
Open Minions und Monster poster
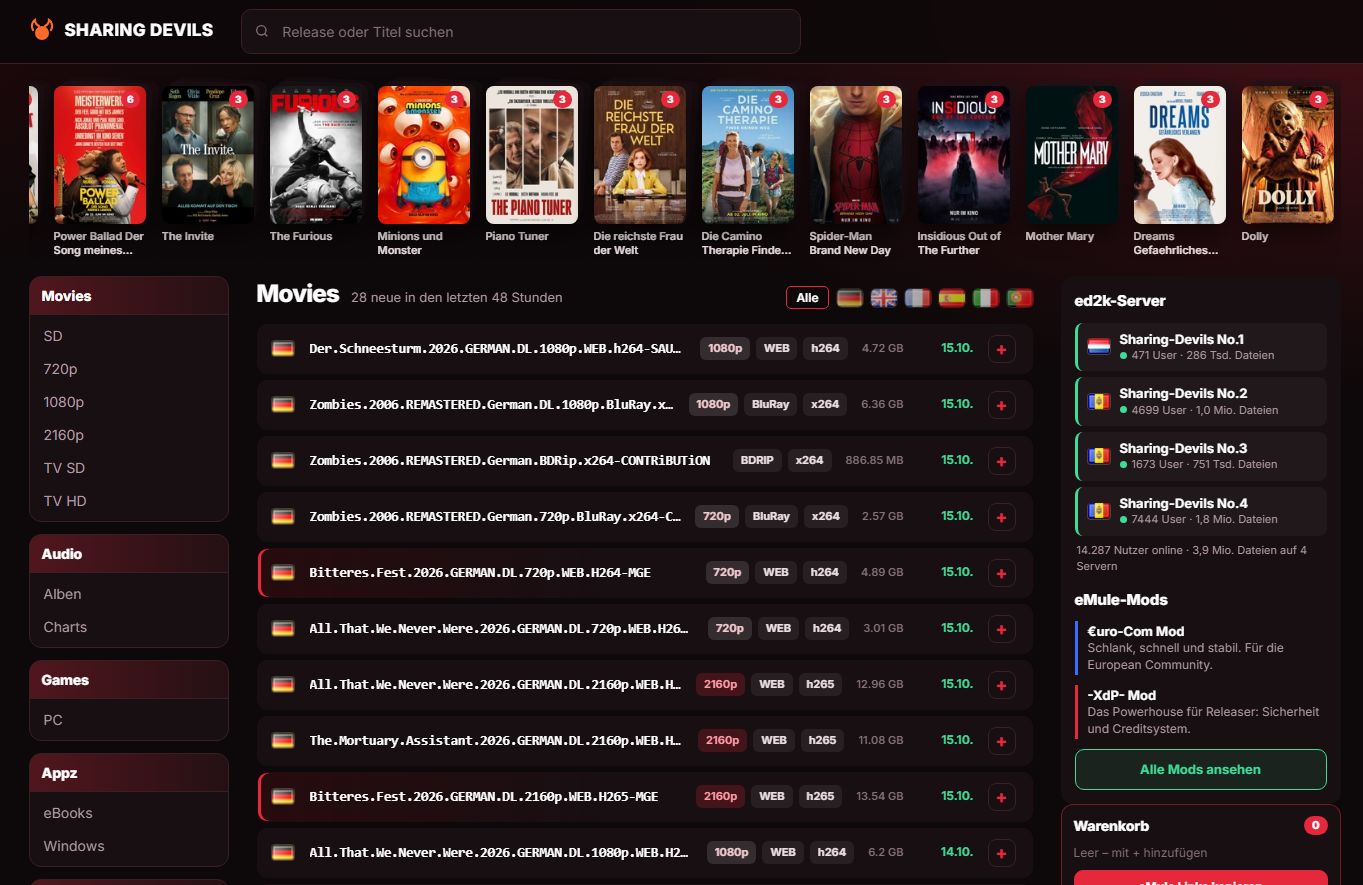pyautogui.click(x=424, y=155)
